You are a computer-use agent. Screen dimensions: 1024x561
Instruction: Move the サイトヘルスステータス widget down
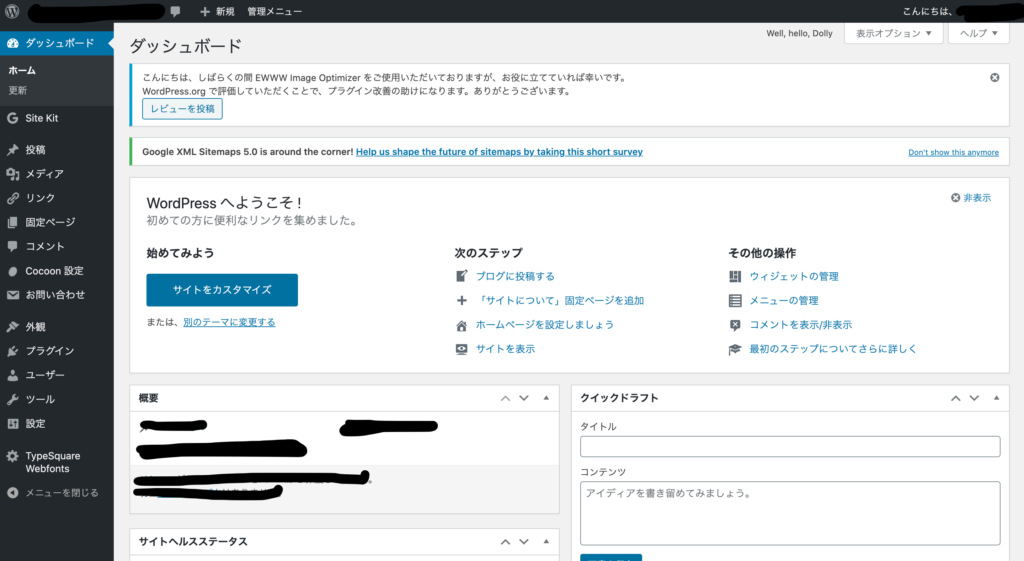point(524,541)
